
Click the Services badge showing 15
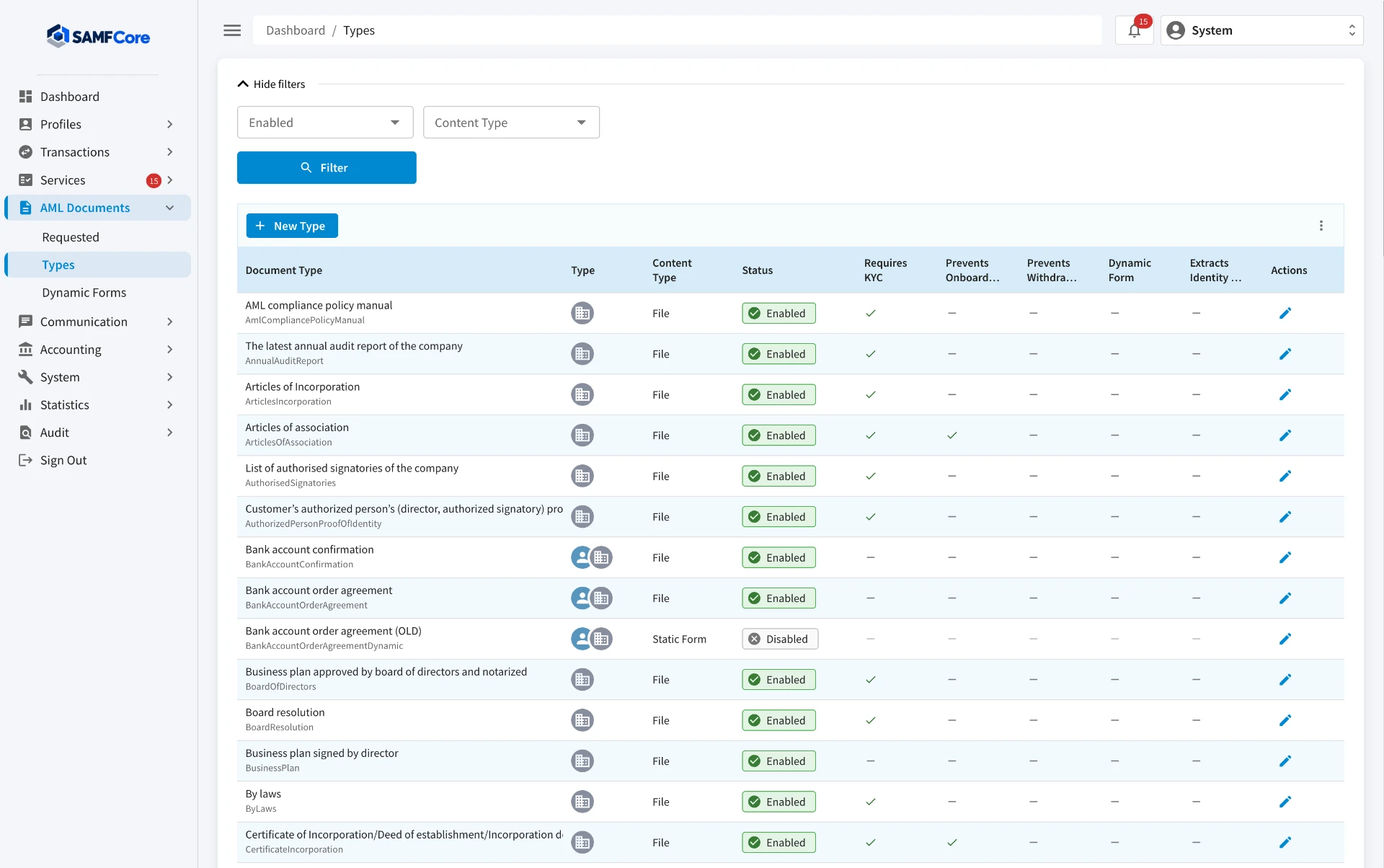pos(154,181)
